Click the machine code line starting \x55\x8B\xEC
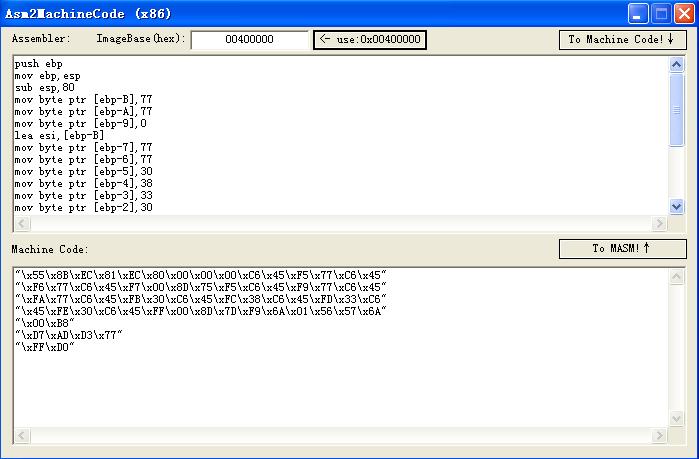This screenshot has height=459, width=699. pyautogui.click(x=201, y=275)
